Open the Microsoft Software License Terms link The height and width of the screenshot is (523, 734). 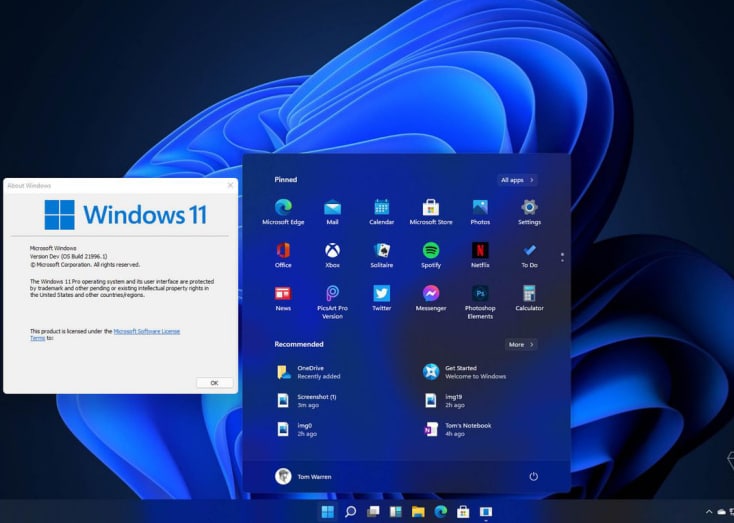click(147, 331)
